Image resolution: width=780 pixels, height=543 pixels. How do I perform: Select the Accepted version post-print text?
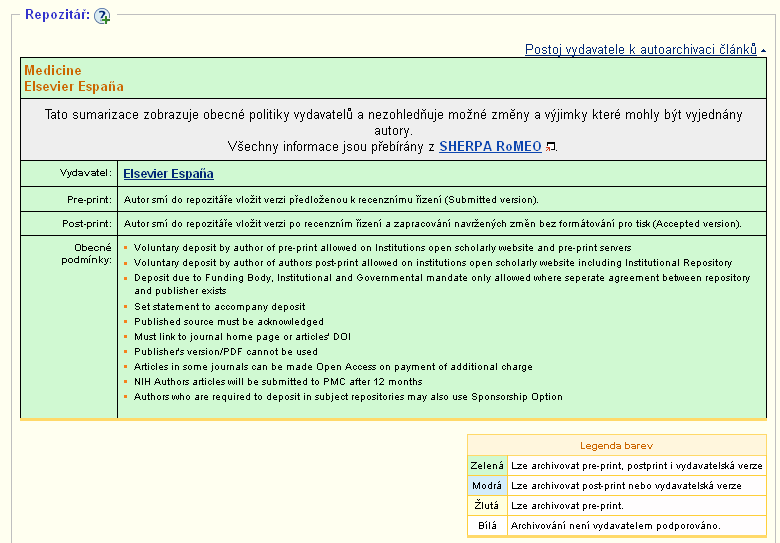(432, 224)
